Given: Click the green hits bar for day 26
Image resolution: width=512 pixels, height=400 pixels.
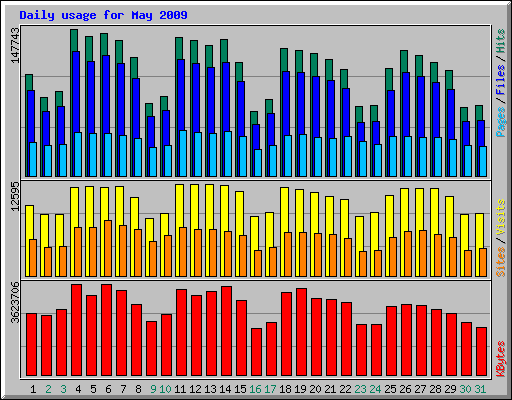Looking at the screenshot, I should pos(404,61).
